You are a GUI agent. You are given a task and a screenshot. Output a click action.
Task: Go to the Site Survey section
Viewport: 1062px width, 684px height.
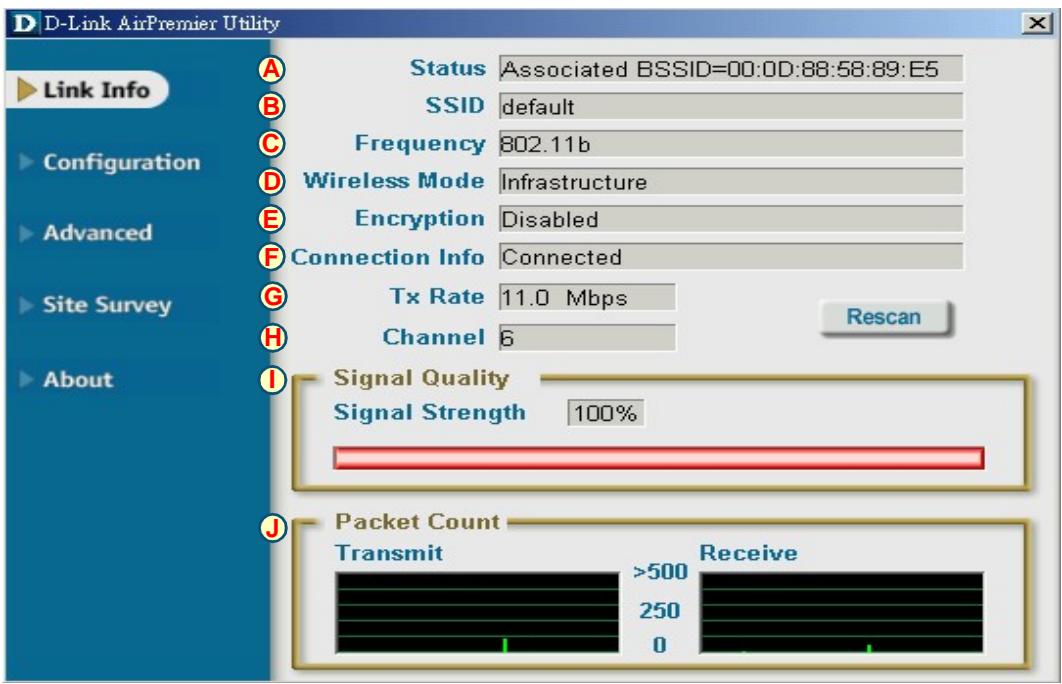(x=107, y=305)
